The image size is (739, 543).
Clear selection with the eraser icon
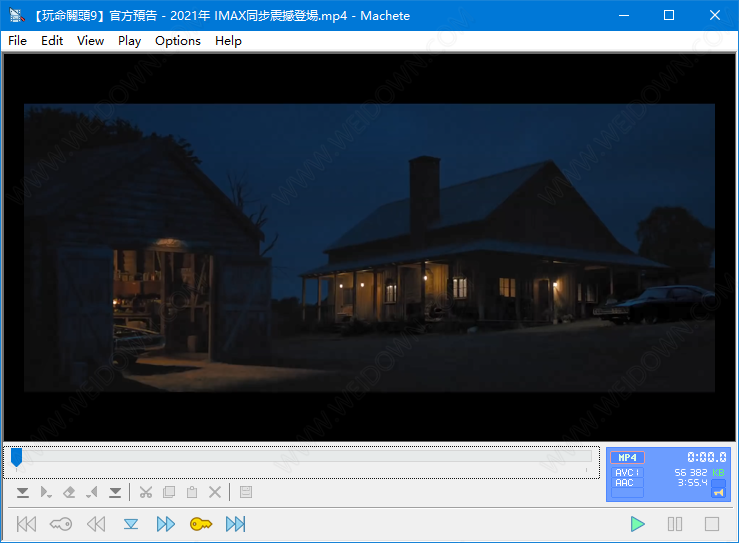[x=69, y=493]
